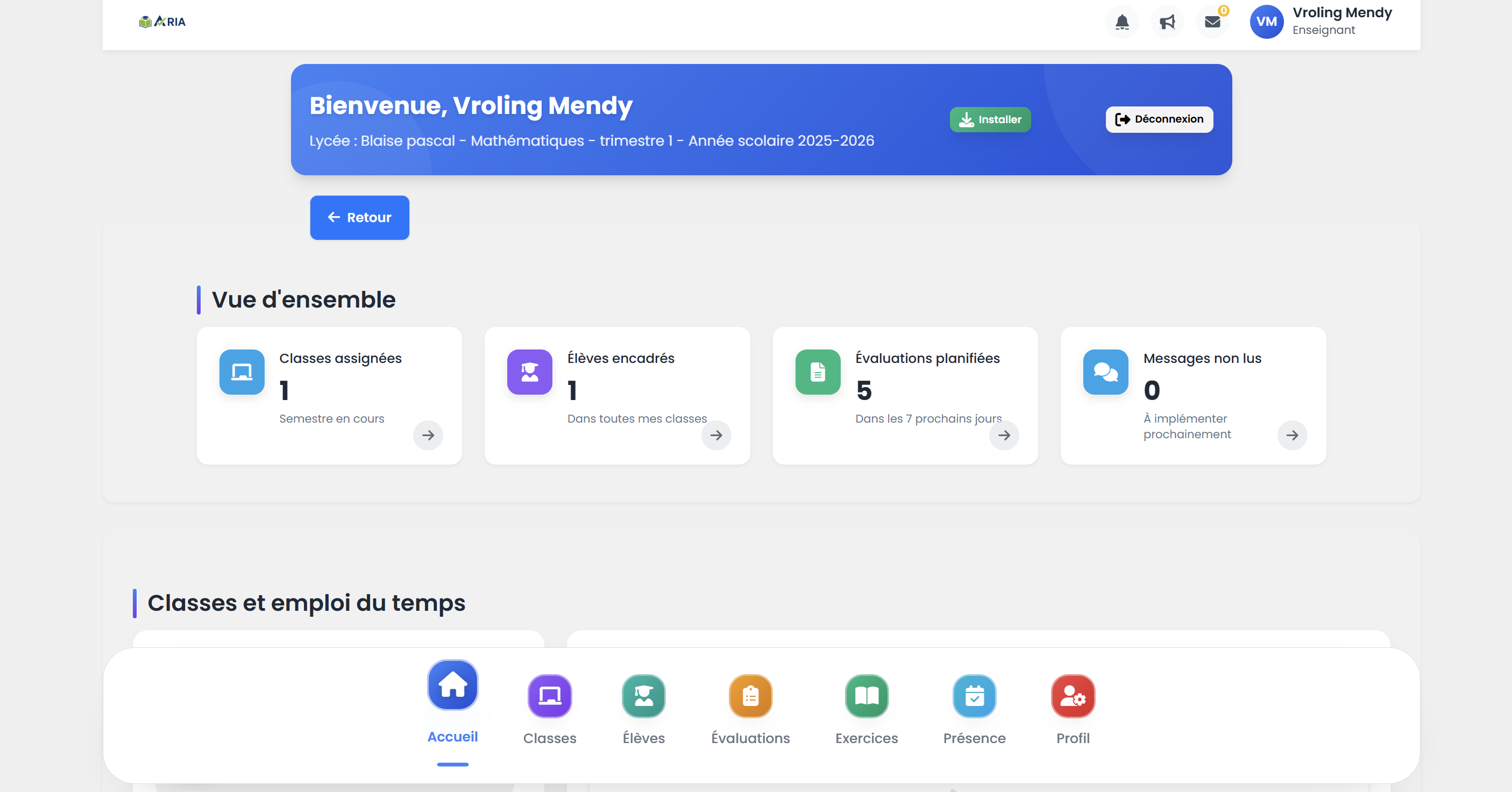This screenshot has height=792, width=1512.
Task: Click the AXRIA logo
Action: click(x=162, y=21)
